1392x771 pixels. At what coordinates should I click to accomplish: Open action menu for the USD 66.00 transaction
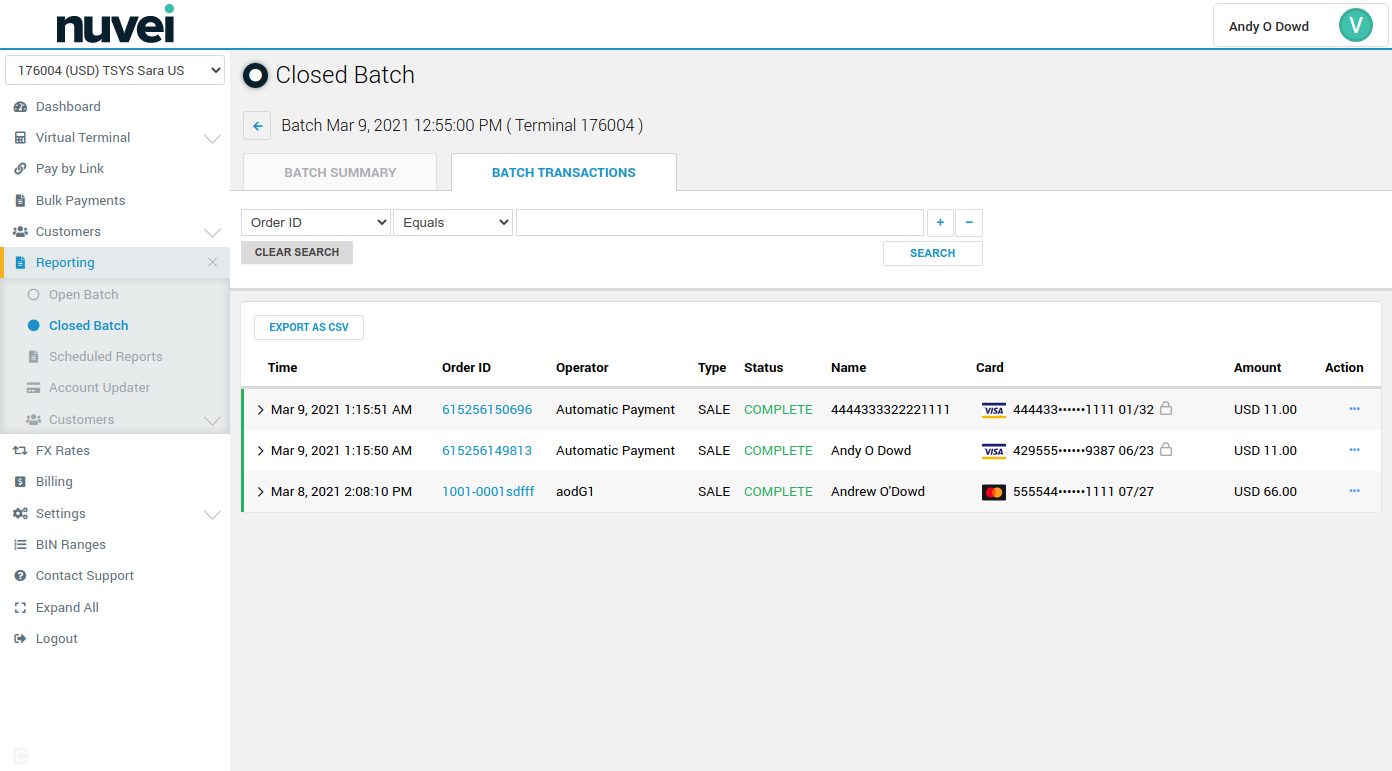point(1354,491)
